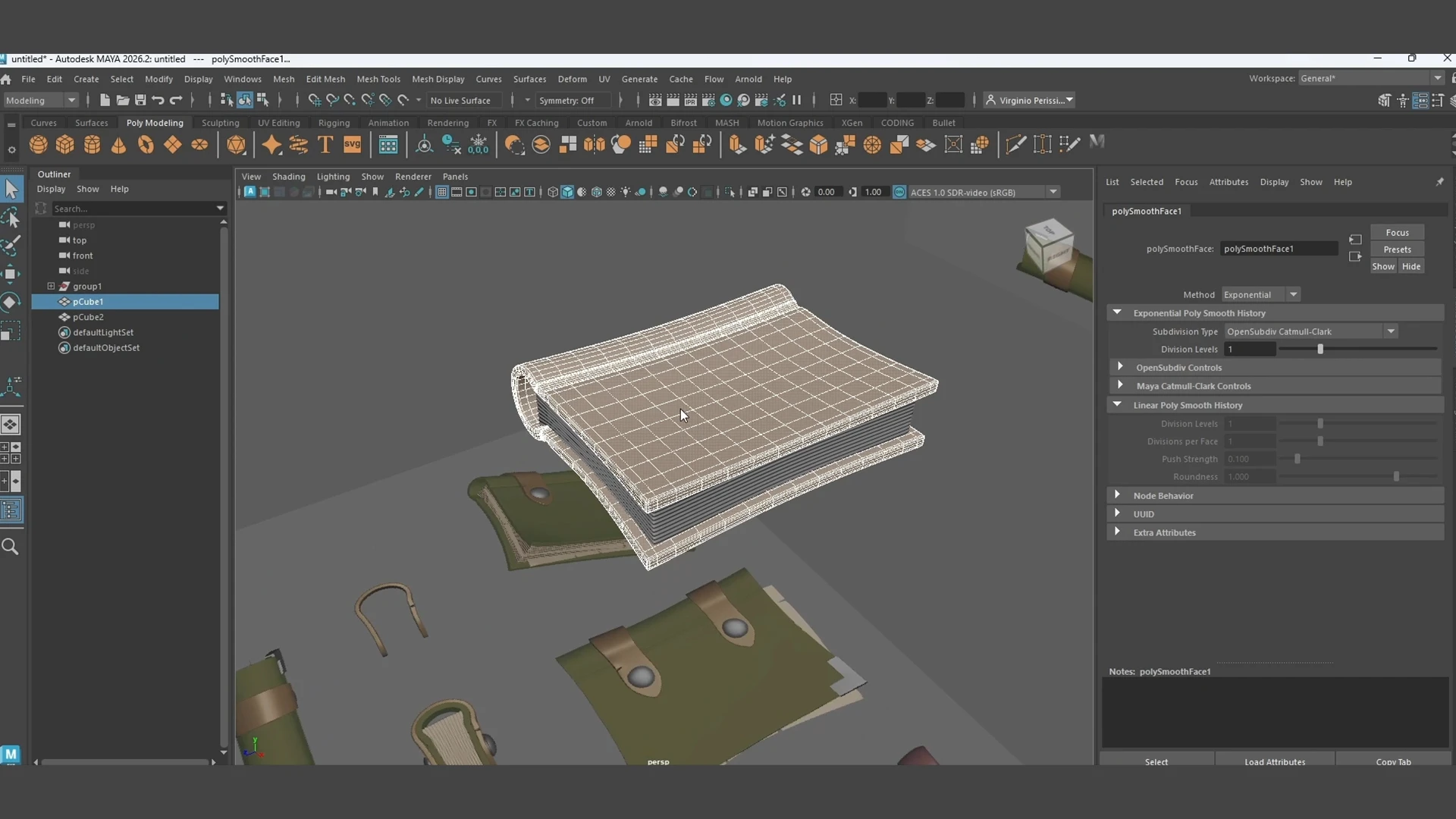The image size is (1456, 819).
Task: Open the Mesh Tools menu
Action: [x=378, y=79]
